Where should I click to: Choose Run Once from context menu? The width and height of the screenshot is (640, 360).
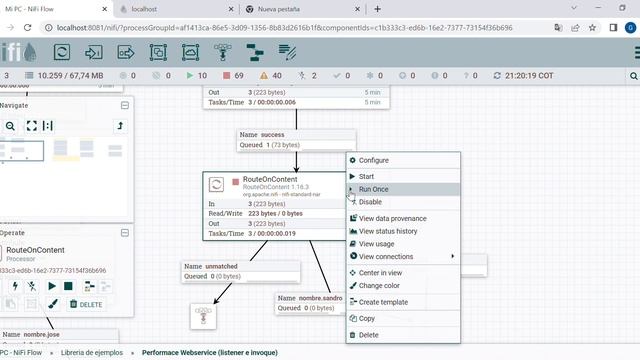[403, 189]
